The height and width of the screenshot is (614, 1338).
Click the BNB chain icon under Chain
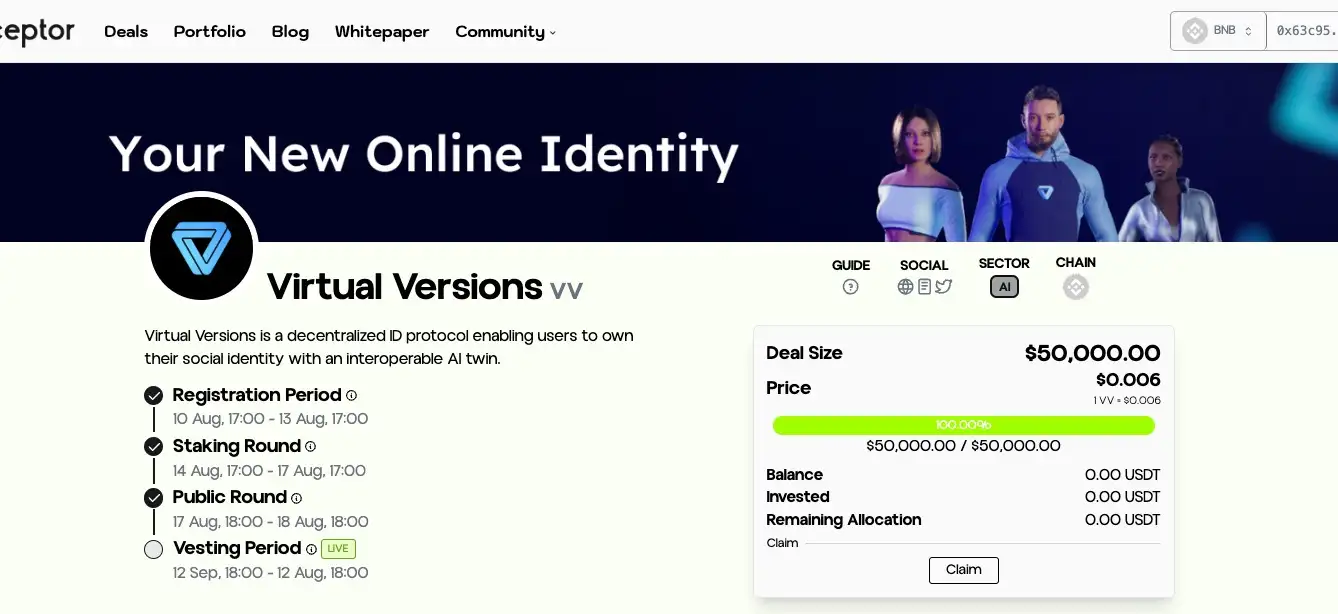[1076, 288]
